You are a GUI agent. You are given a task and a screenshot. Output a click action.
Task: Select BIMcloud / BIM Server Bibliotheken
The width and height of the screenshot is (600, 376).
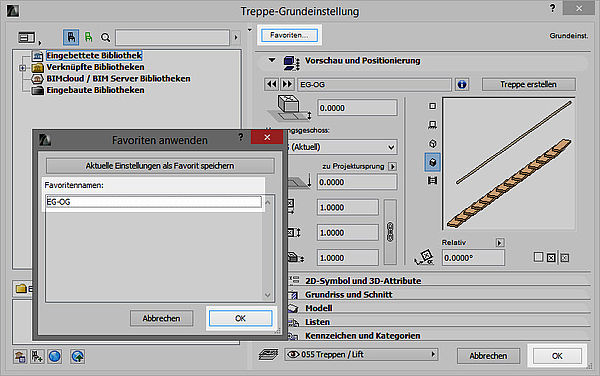118,79
